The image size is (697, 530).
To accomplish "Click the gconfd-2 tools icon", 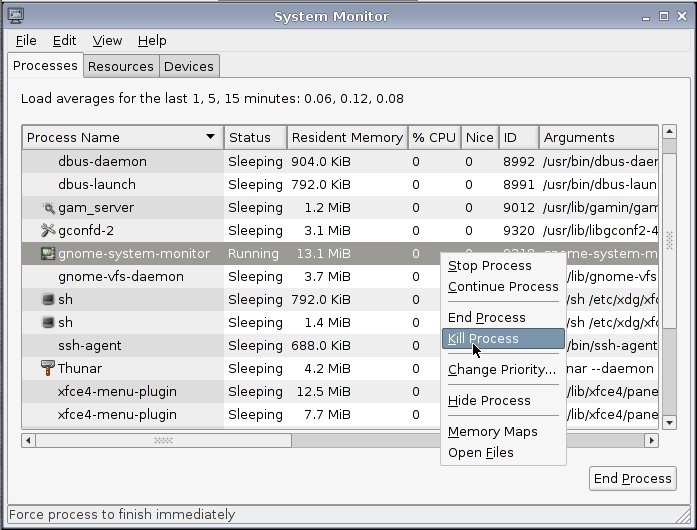I will coord(48,230).
